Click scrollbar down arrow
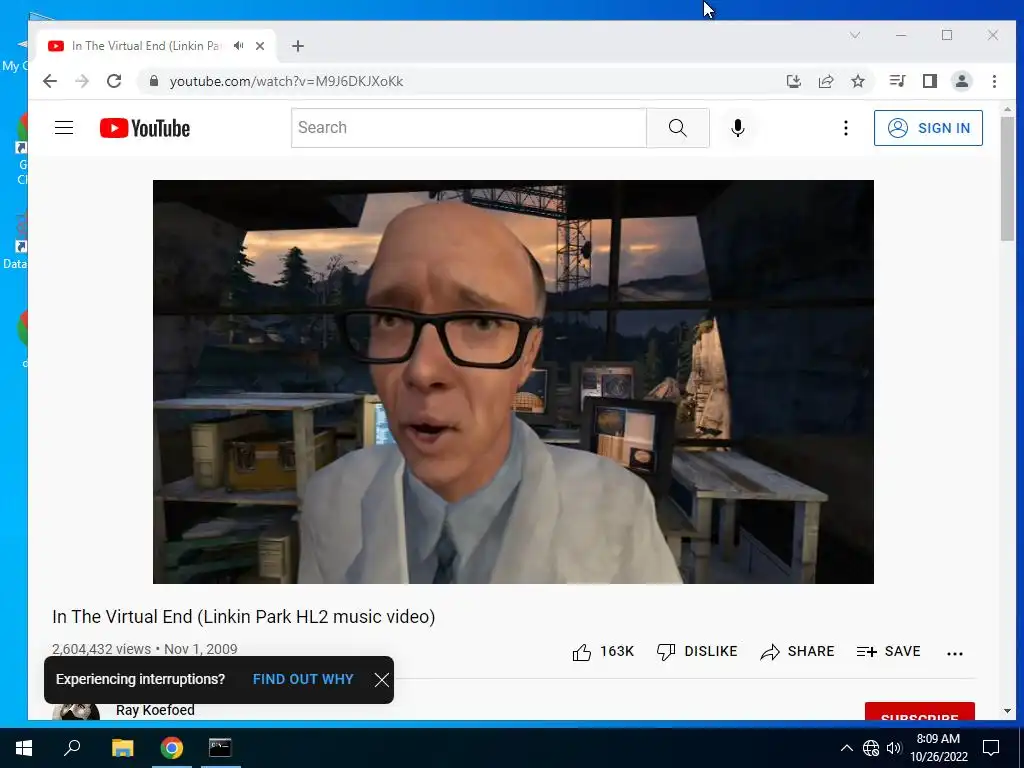 (x=1007, y=711)
